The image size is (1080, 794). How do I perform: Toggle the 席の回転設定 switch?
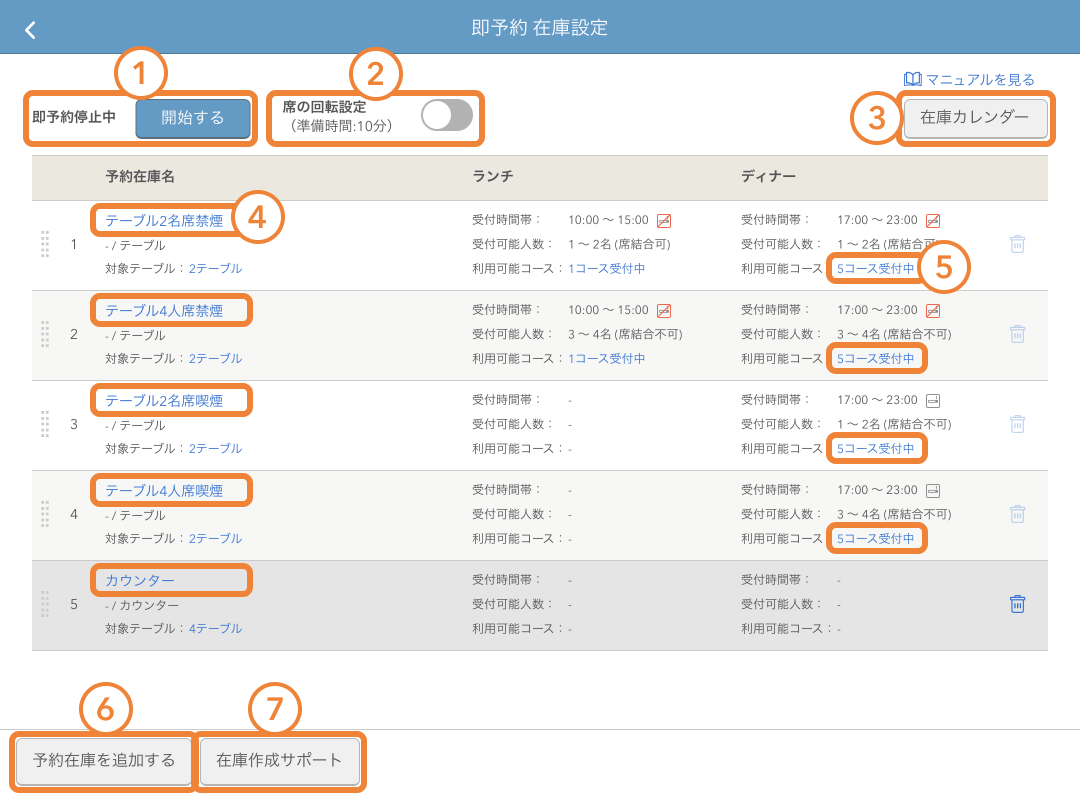click(x=446, y=116)
